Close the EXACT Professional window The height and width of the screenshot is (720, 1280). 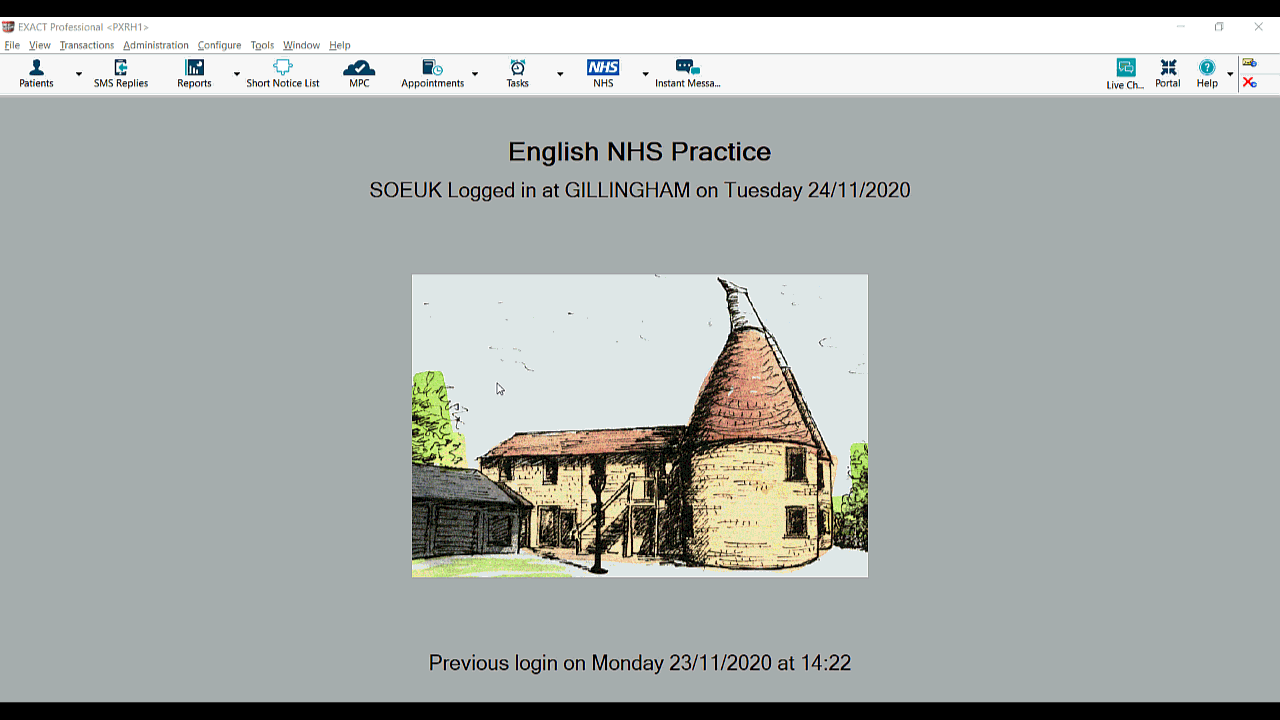click(1258, 27)
